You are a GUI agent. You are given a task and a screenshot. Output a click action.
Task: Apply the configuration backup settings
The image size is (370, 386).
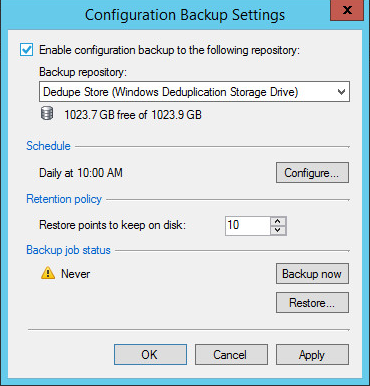[x=312, y=355]
